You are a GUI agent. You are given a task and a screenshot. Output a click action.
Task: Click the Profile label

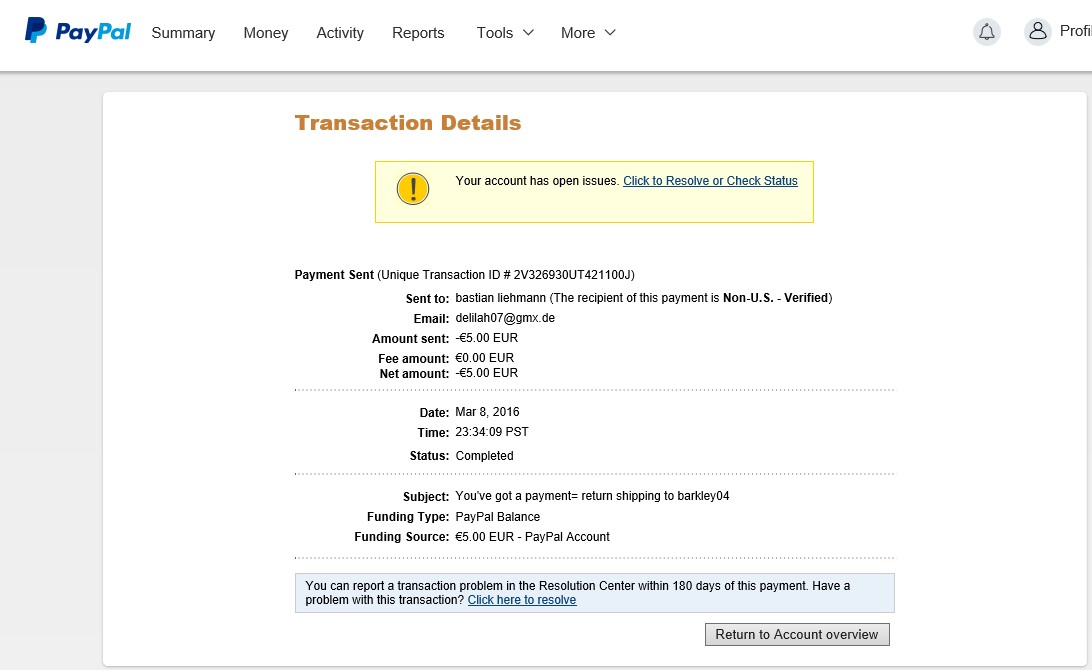coord(1075,31)
